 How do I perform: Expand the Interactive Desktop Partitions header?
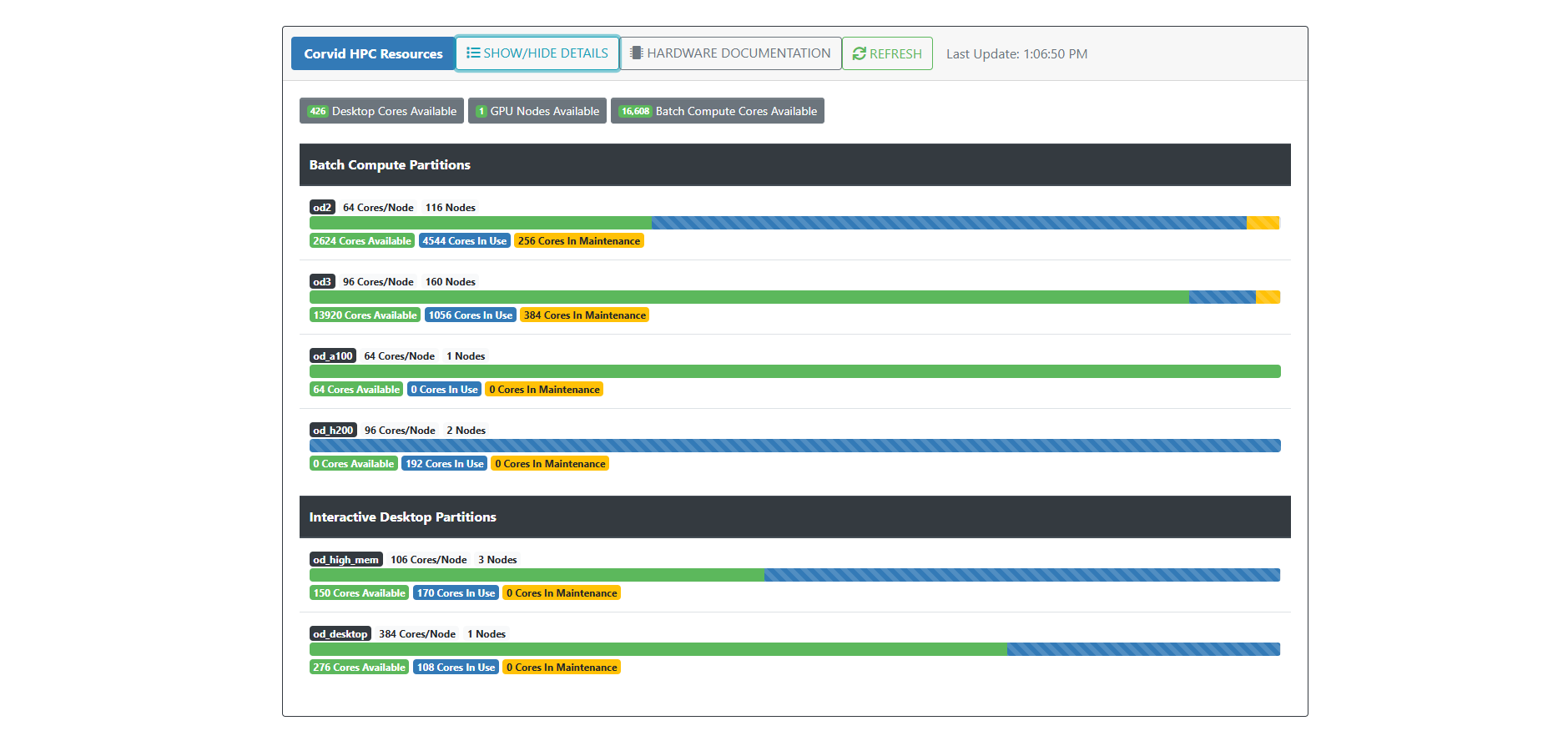pyautogui.click(x=794, y=517)
